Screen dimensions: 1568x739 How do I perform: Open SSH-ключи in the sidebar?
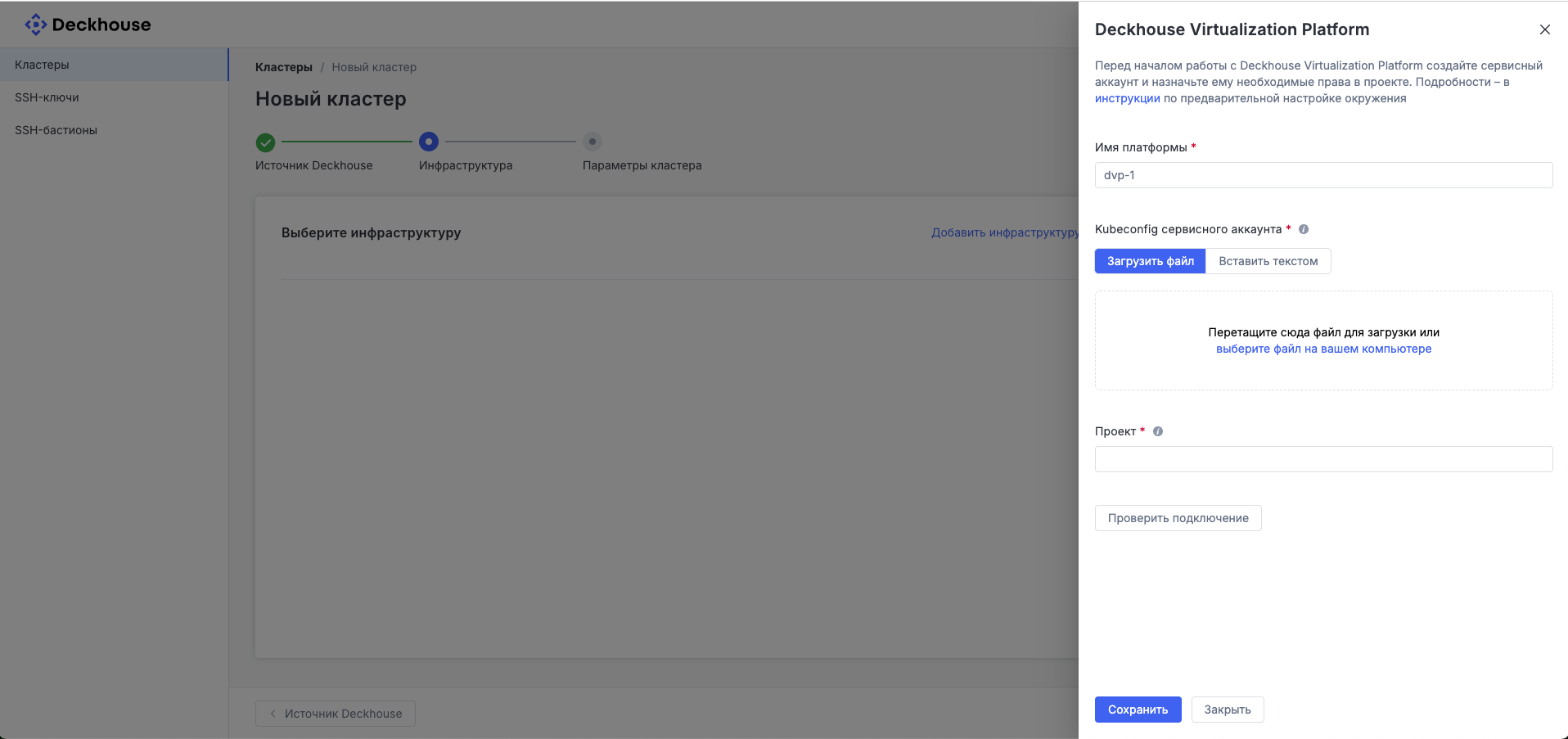(x=114, y=97)
